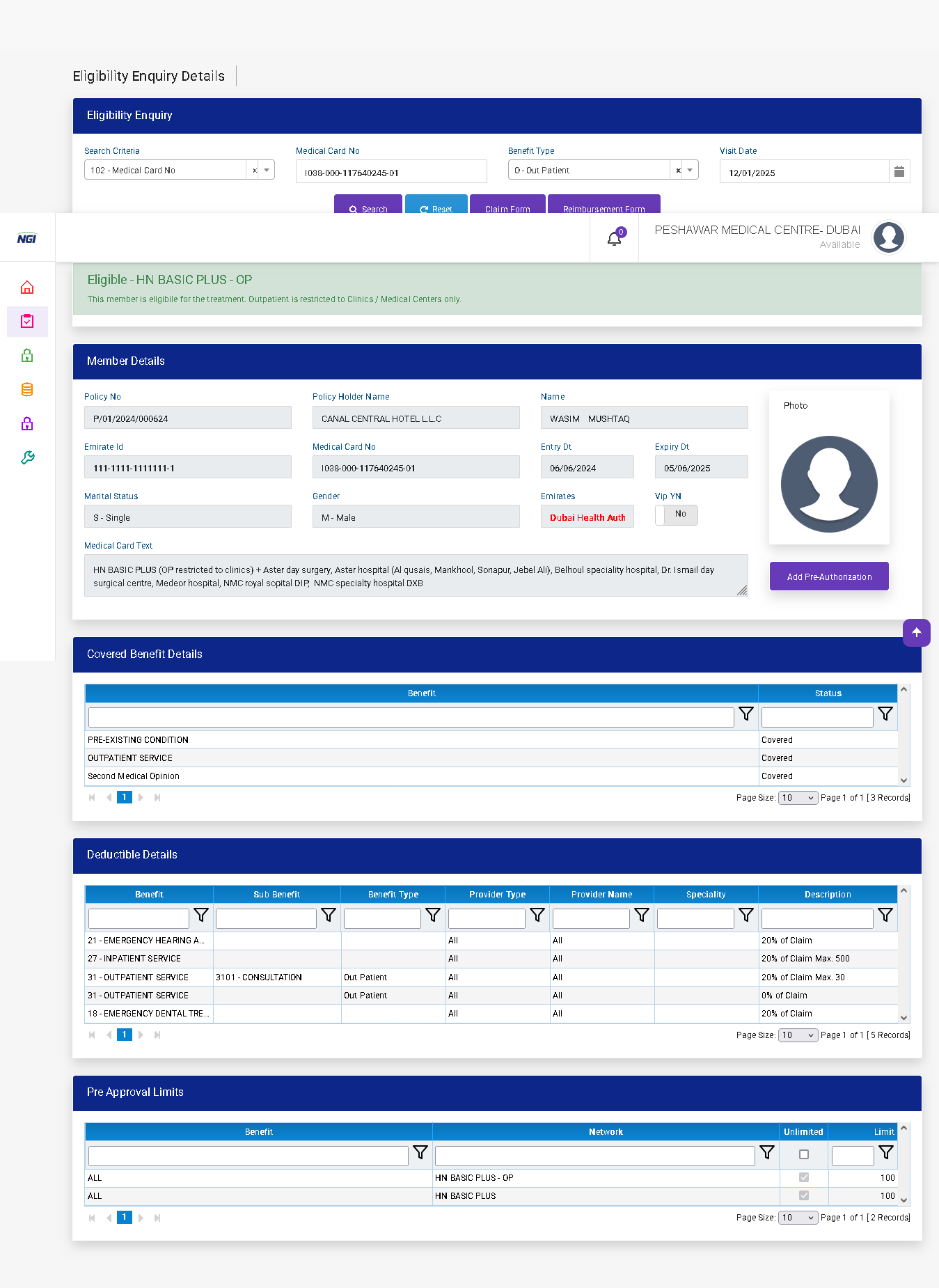Screen dimensions: 939x1288
Task: Toggle Unlimited checkbox for HN BASIC PLUS - OP
Action: pos(803,1177)
